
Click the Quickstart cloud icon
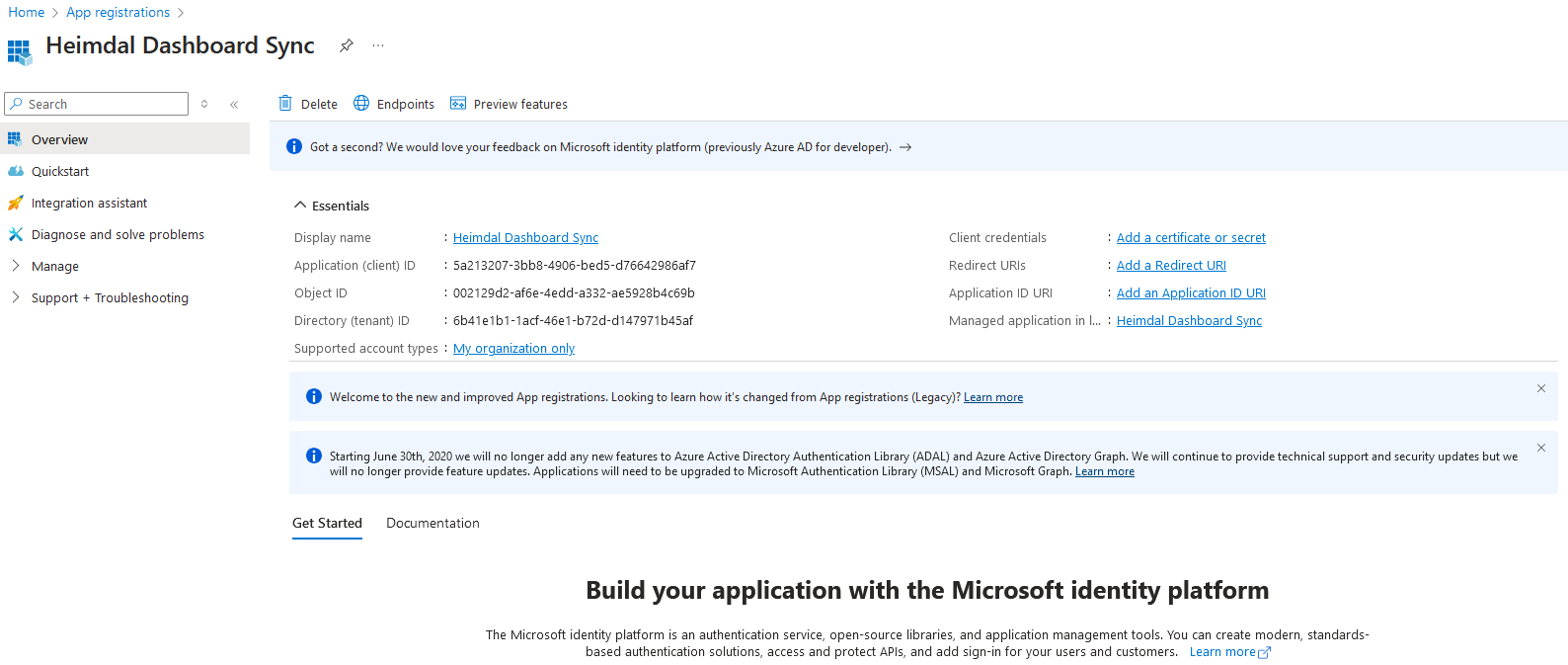click(x=15, y=171)
